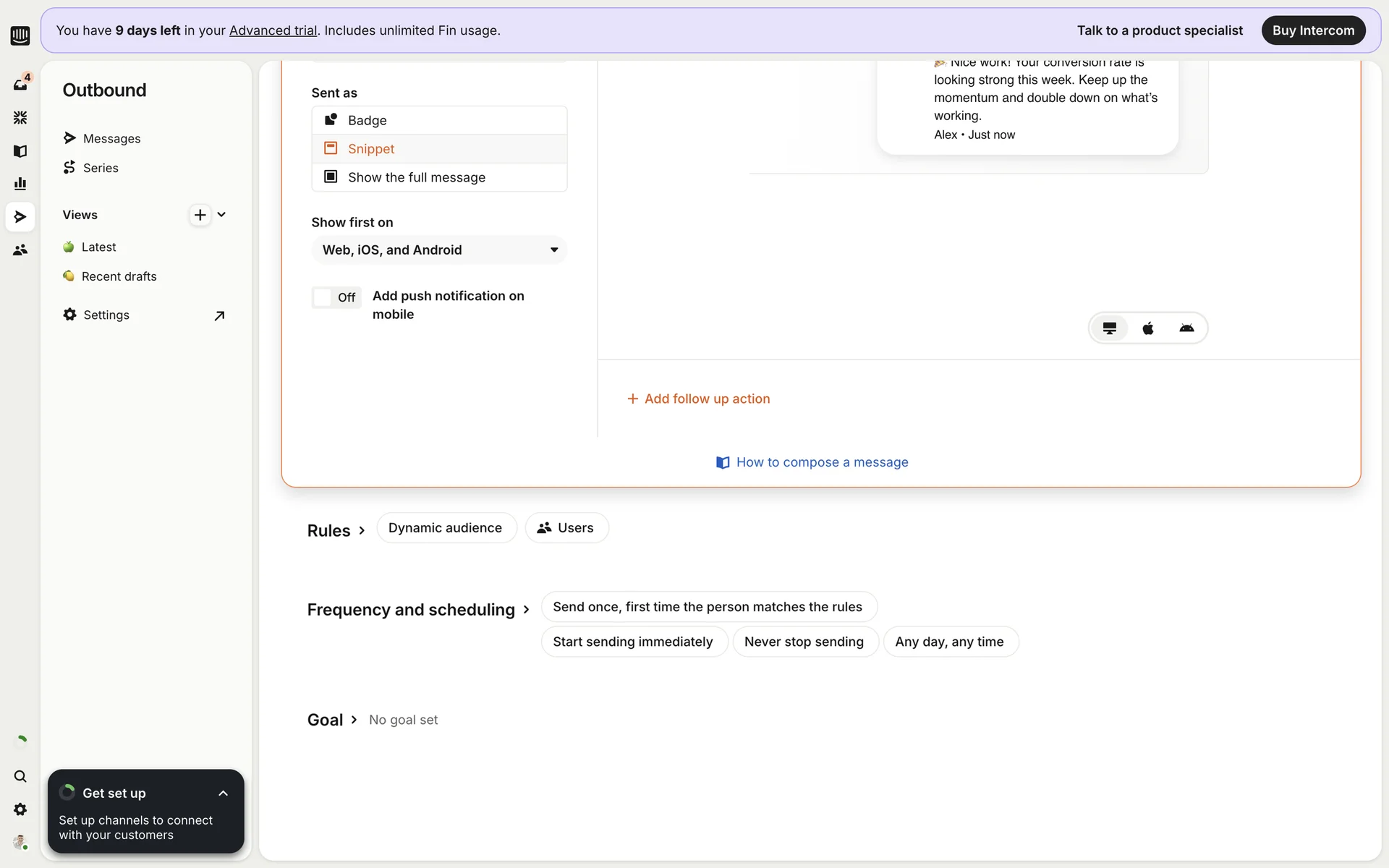Switch preview to Android icon
The height and width of the screenshot is (868, 1389).
click(x=1186, y=328)
